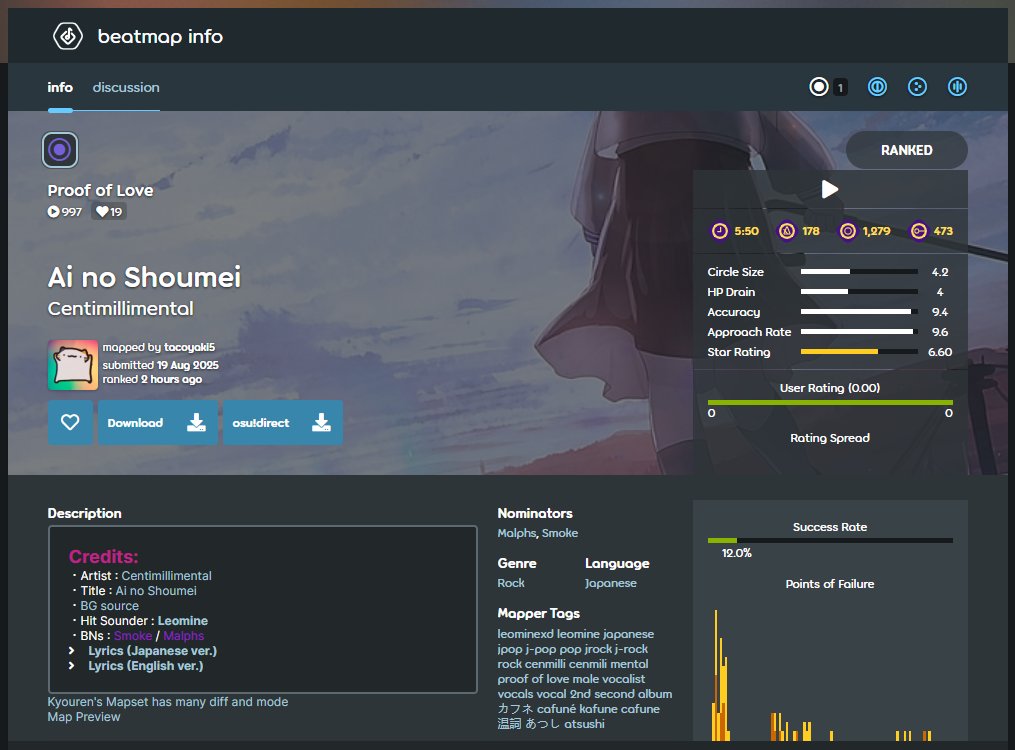This screenshot has height=750, width=1015.
Task: Open the BG source link
Action: click(109, 606)
